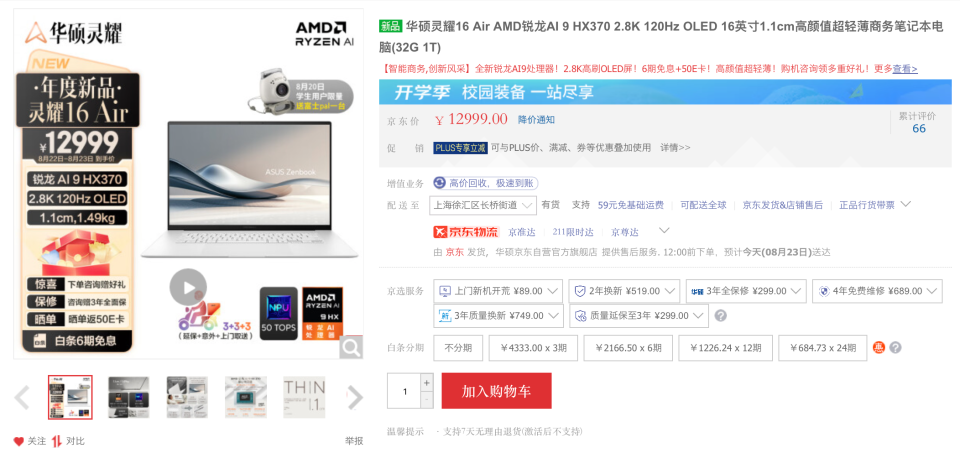This screenshot has width=960, height=458.
Task: Select the 不分期 no-installment option
Action: tap(458, 348)
